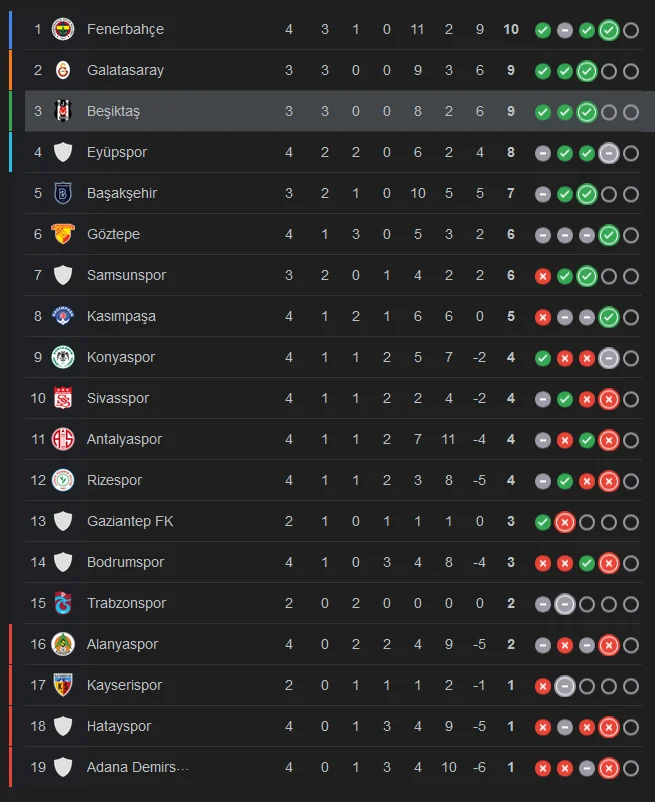Screen dimensions: 655x802
Task: Click the Başakşehir club badge
Action: (63, 193)
